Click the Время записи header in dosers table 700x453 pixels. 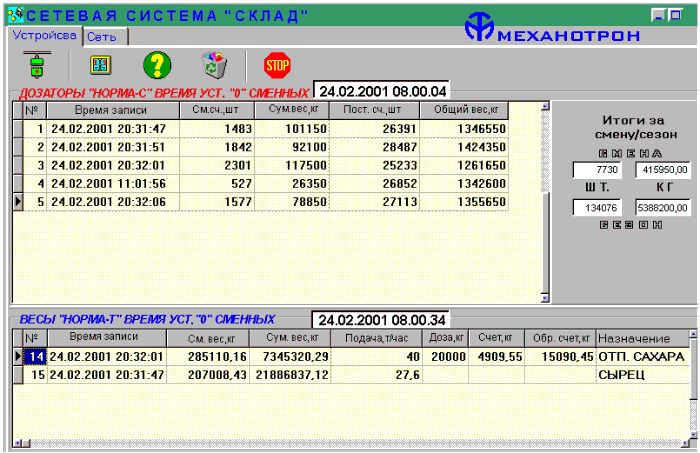[113, 110]
